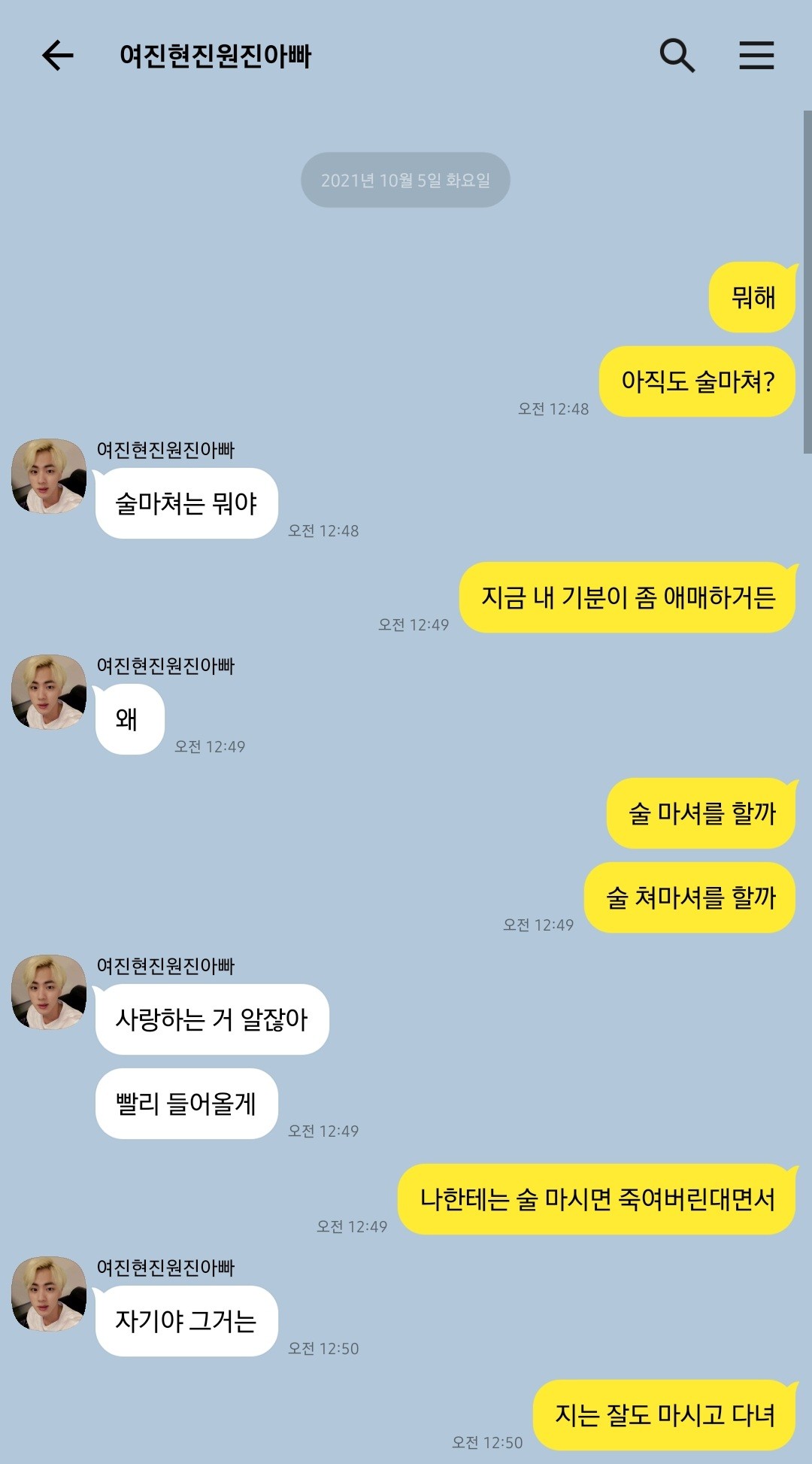Tap sender name above 왜 message
Image resolution: width=812 pixels, height=1464 pixels.
[165, 666]
